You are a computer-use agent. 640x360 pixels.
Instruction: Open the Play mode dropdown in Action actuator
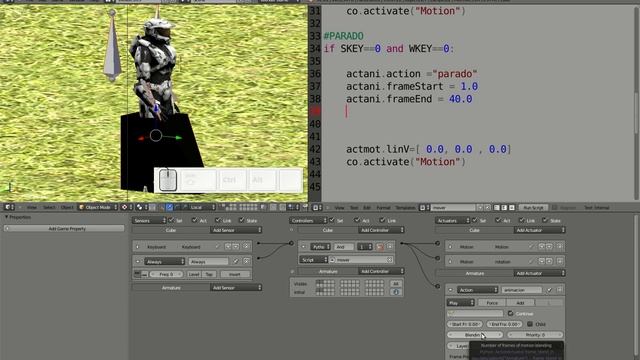click(x=461, y=303)
